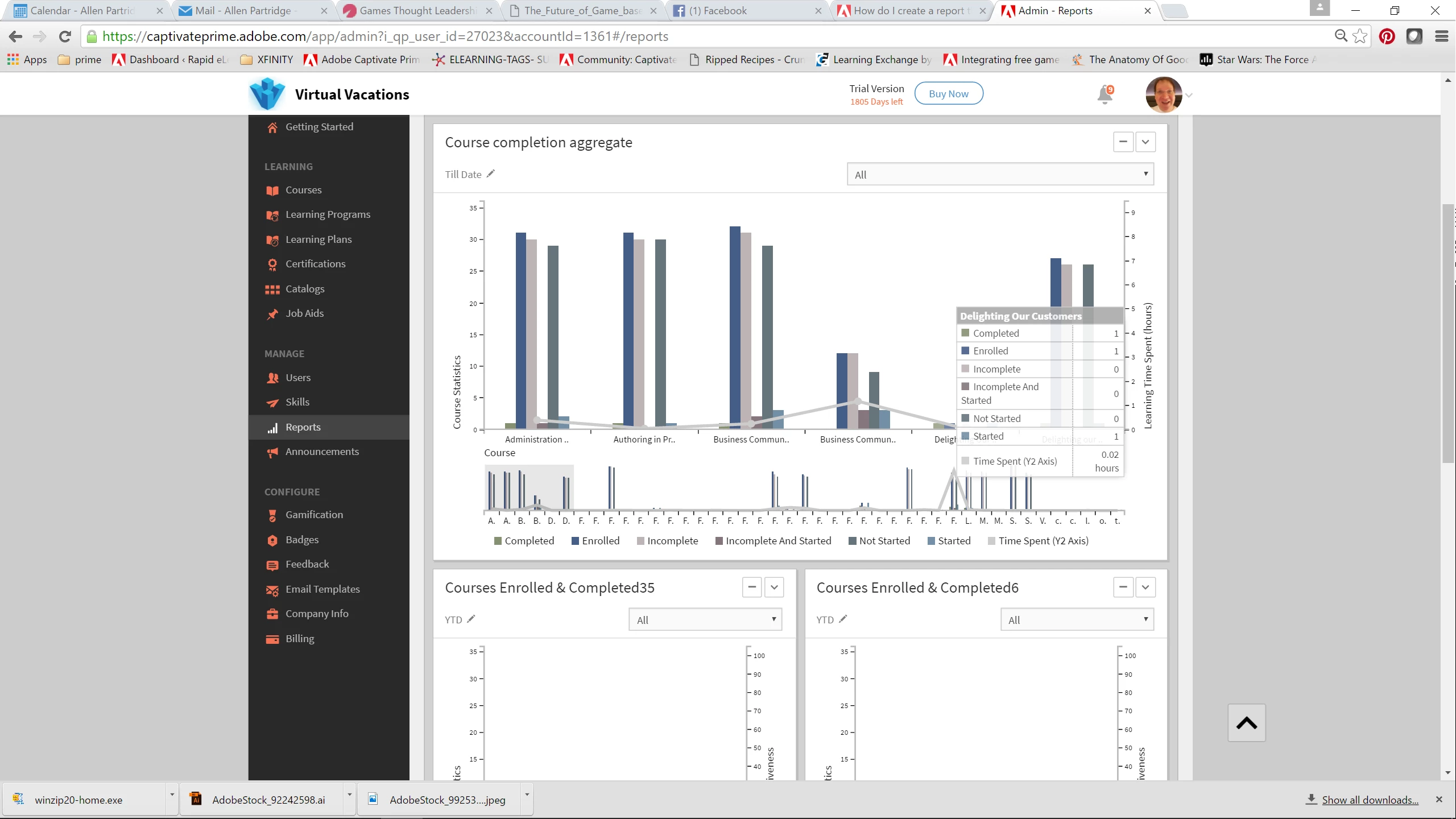This screenshot has width=1456, height=819.
Task: Expand the Course completion aggregate options chevron
Action: click(x=1145, y=142)
